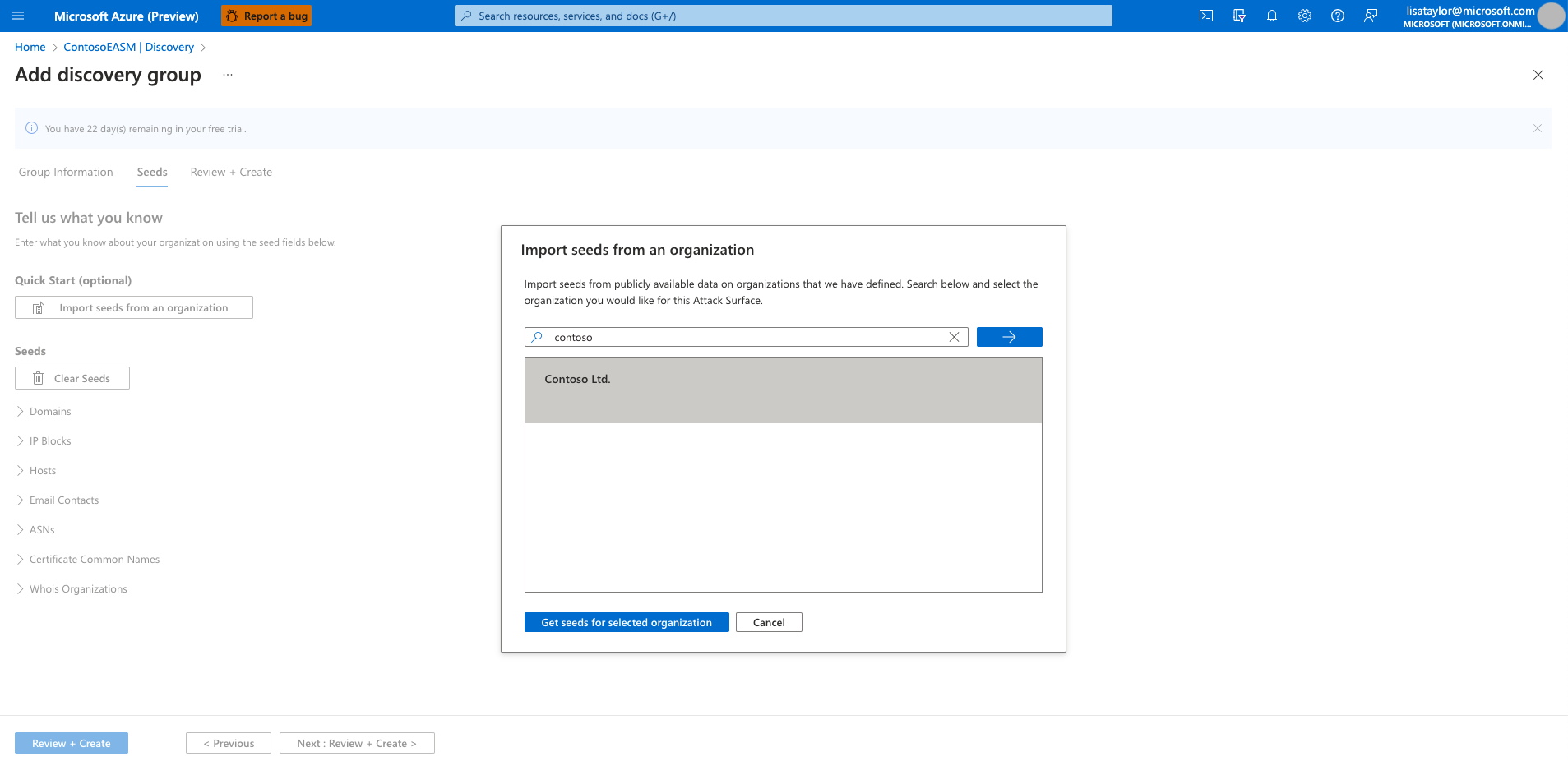The width and height of the screenshot is (1568, 761).
Task: Open the Directories + subscriptions filter
Action: coord(1238,16)
